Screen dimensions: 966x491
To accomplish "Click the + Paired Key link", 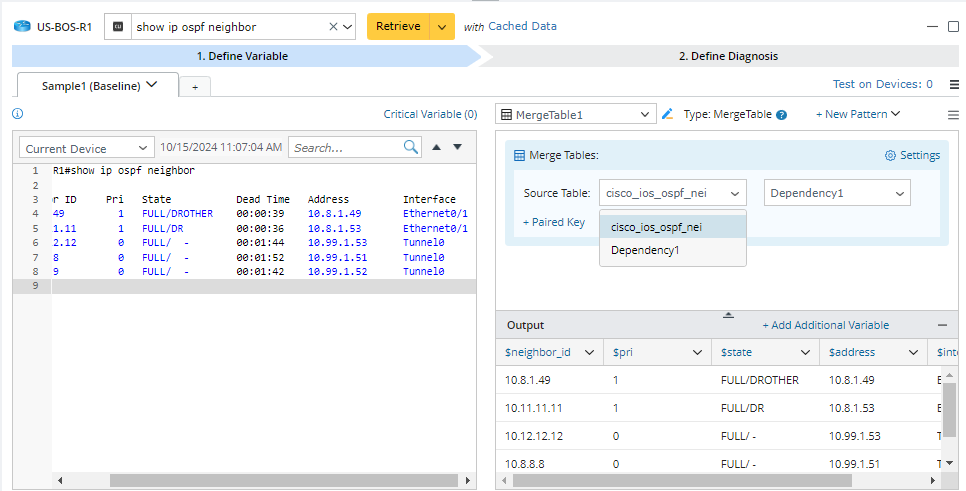I will [x=553, y=222].
